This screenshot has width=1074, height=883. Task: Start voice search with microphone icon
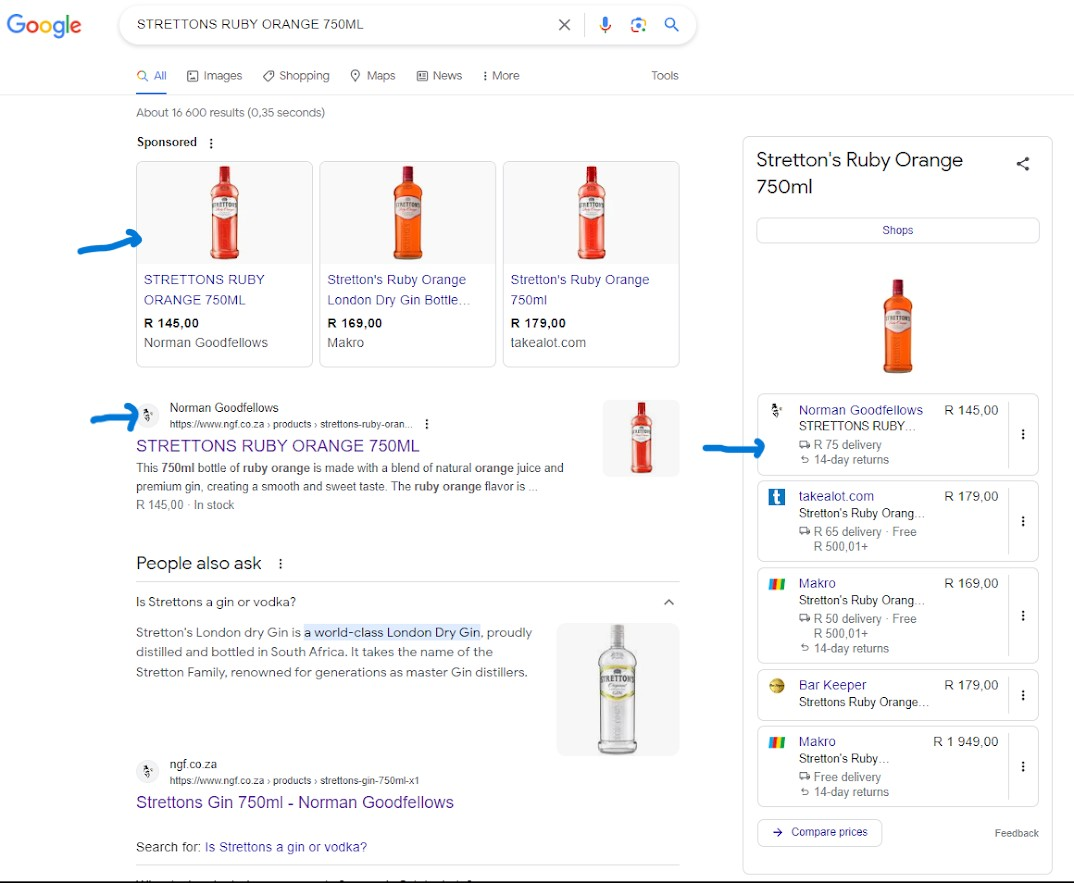pyautogui.click(x=605, y=25)
